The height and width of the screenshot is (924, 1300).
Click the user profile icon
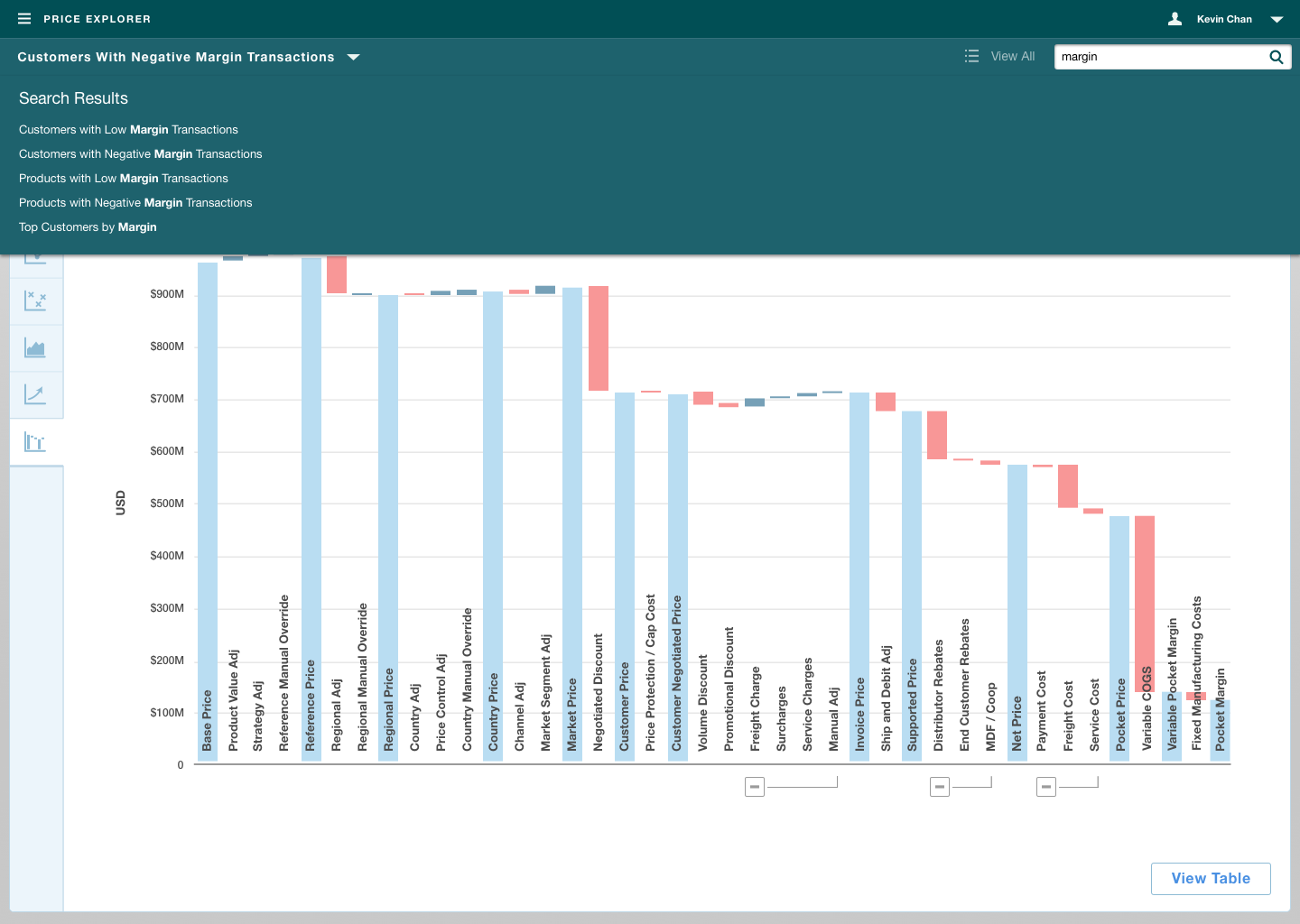pyautogui.click(x=1175, y=19)
